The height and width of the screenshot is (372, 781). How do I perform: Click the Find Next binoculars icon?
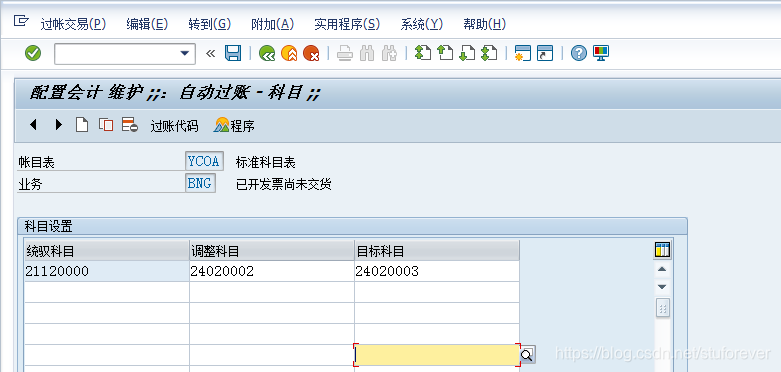tap(389, 53)
